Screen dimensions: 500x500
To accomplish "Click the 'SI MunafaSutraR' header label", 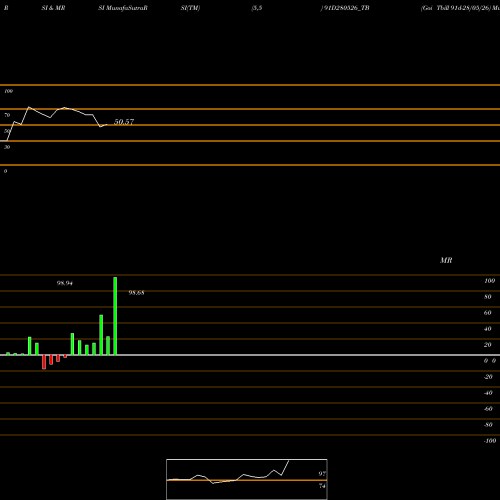I will tap(123, 8).
